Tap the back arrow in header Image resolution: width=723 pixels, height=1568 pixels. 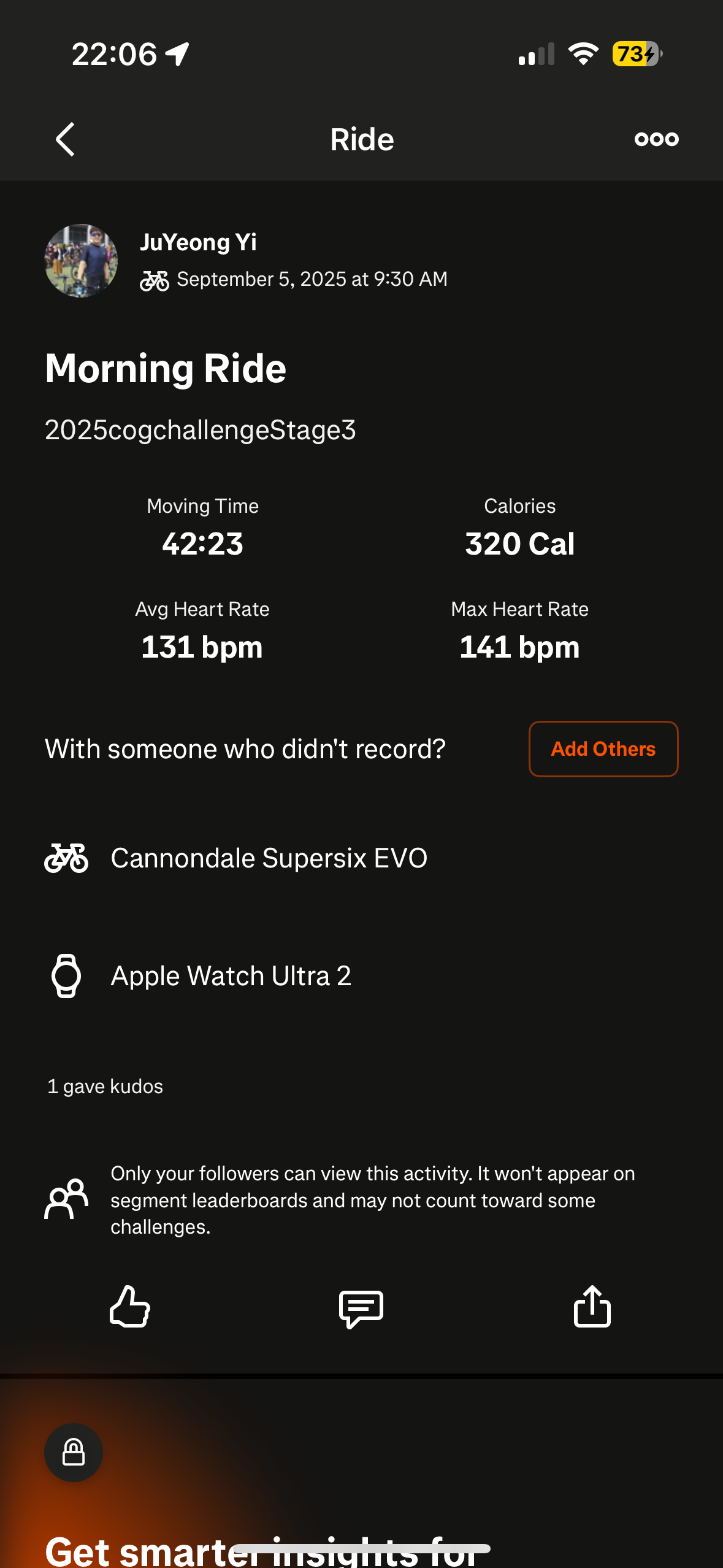[x=65, y=139]
